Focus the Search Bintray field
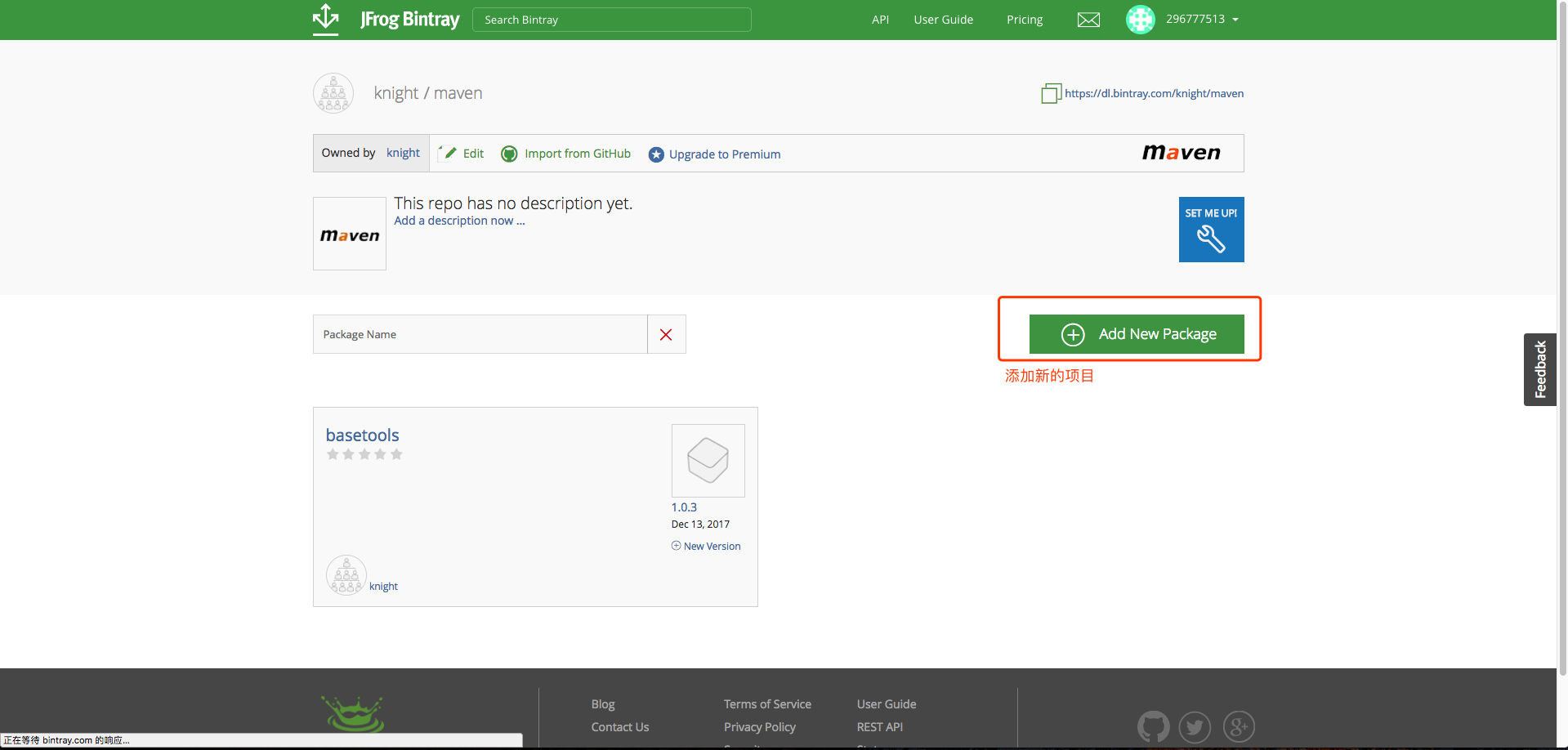Image resolution: width=1568 pixels, height=750 pixels. pos(612,20)
